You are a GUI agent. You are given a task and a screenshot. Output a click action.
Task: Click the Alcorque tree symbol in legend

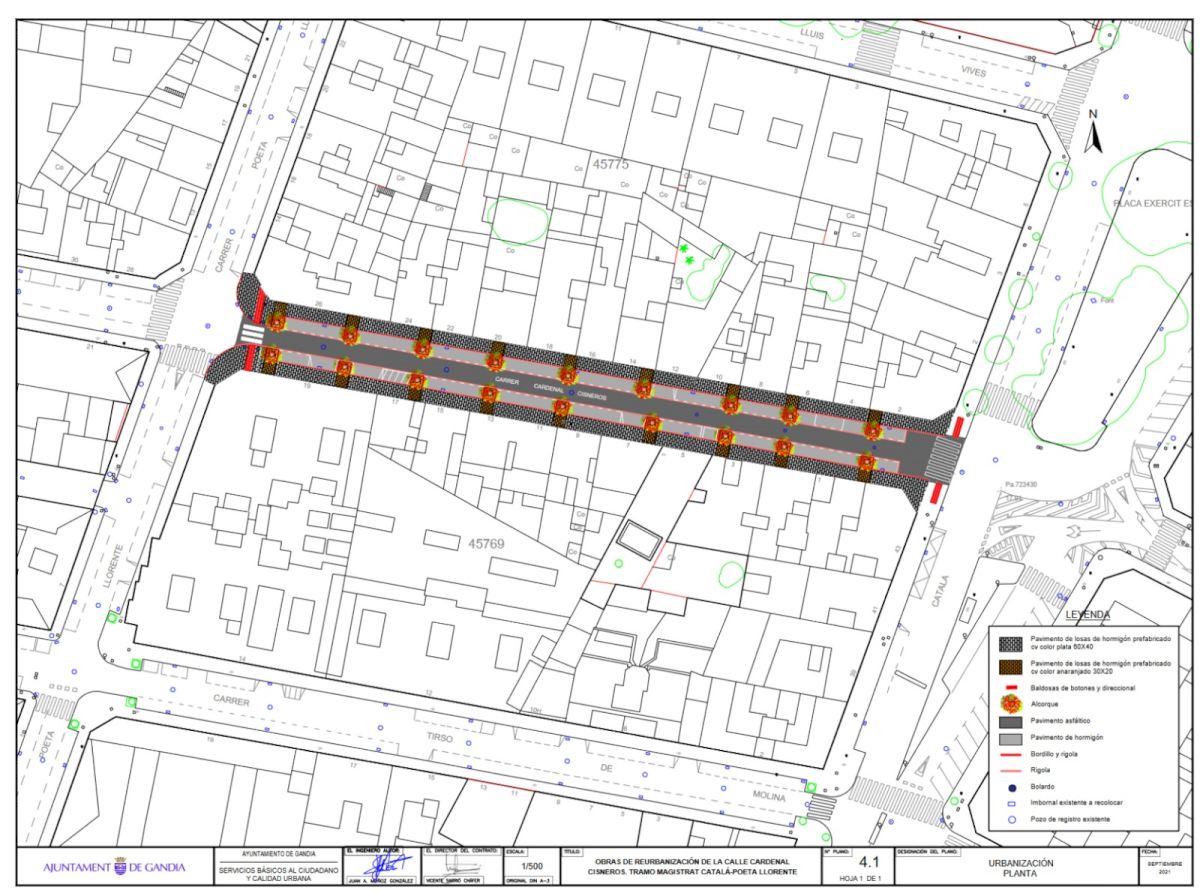(x=1013, y=702)
